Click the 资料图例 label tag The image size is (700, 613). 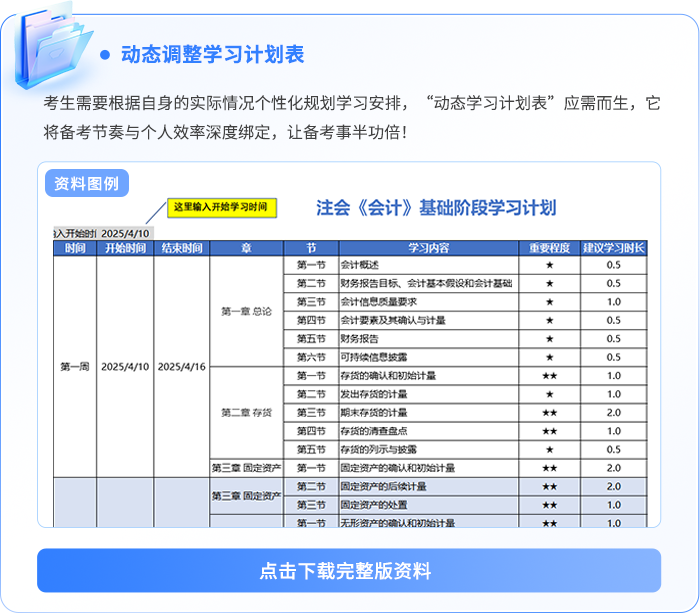[87, 183]
